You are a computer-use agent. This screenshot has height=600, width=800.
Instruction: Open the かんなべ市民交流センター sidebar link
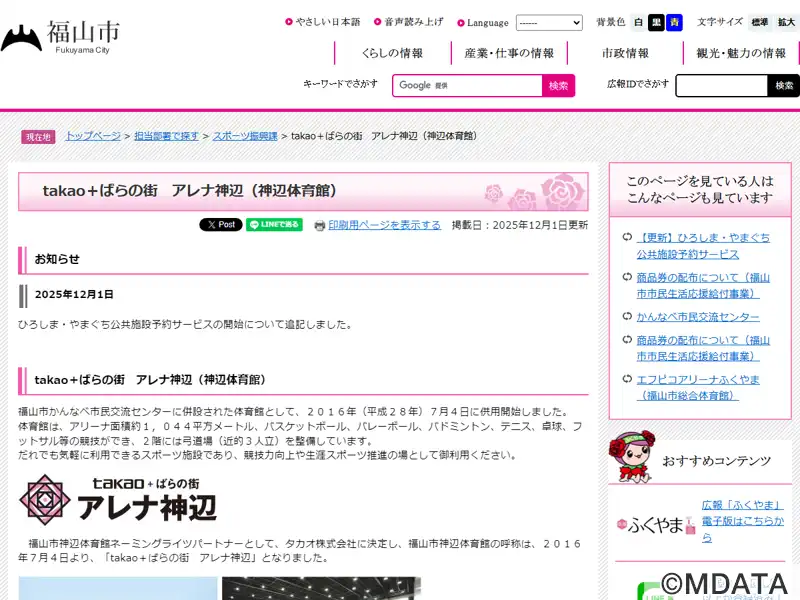click(698, 317)
